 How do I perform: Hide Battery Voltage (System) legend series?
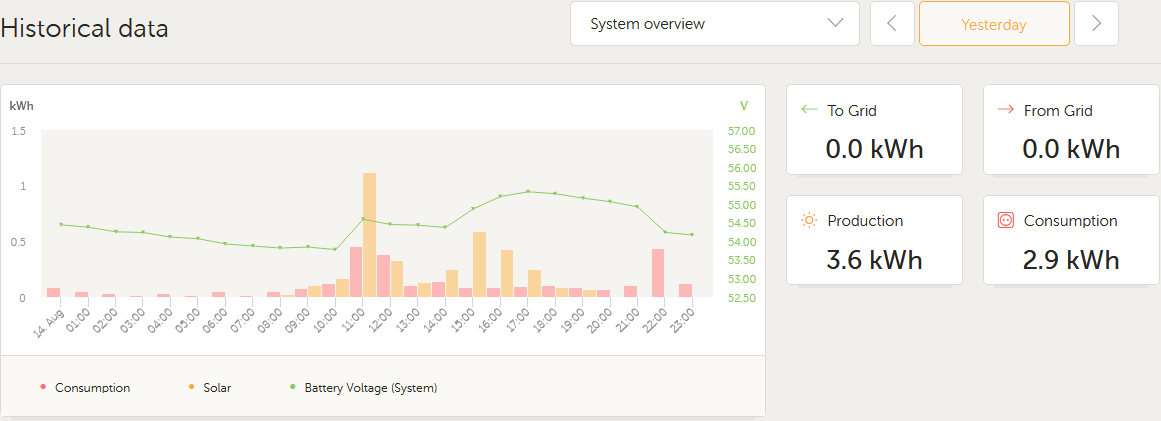pyautogui.click(x=370, y=388)
